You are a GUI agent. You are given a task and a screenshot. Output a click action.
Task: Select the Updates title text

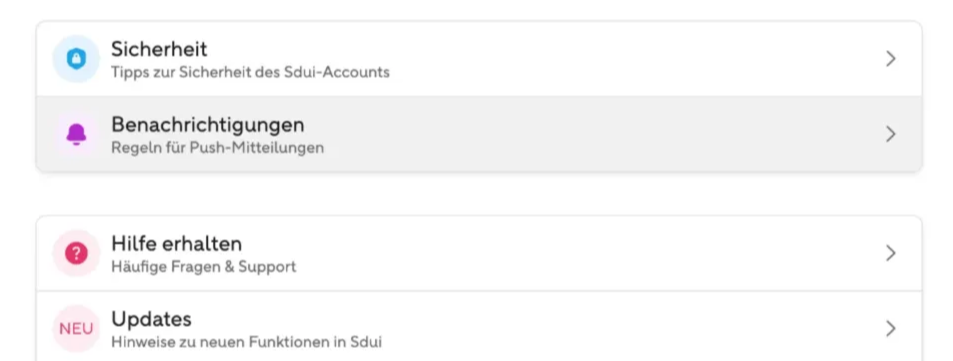tap(151, 320)
